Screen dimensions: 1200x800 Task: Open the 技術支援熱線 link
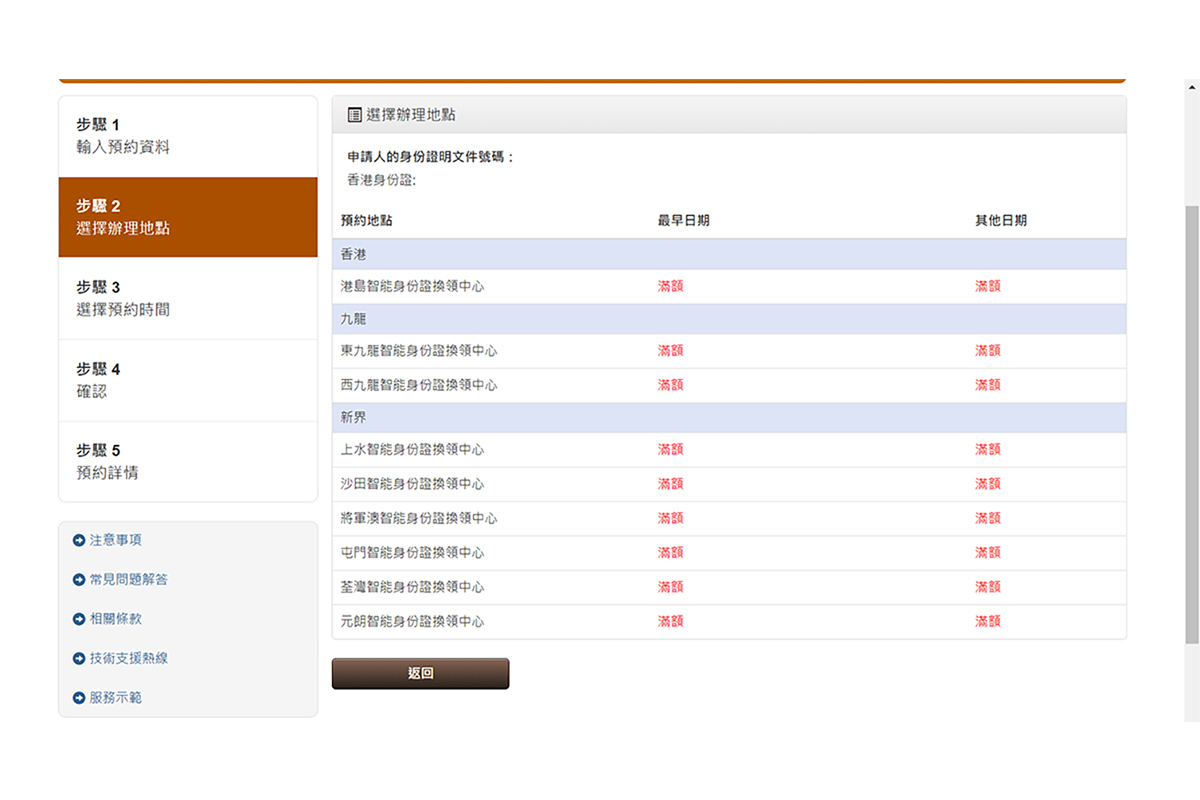click(x=128, y=659)
